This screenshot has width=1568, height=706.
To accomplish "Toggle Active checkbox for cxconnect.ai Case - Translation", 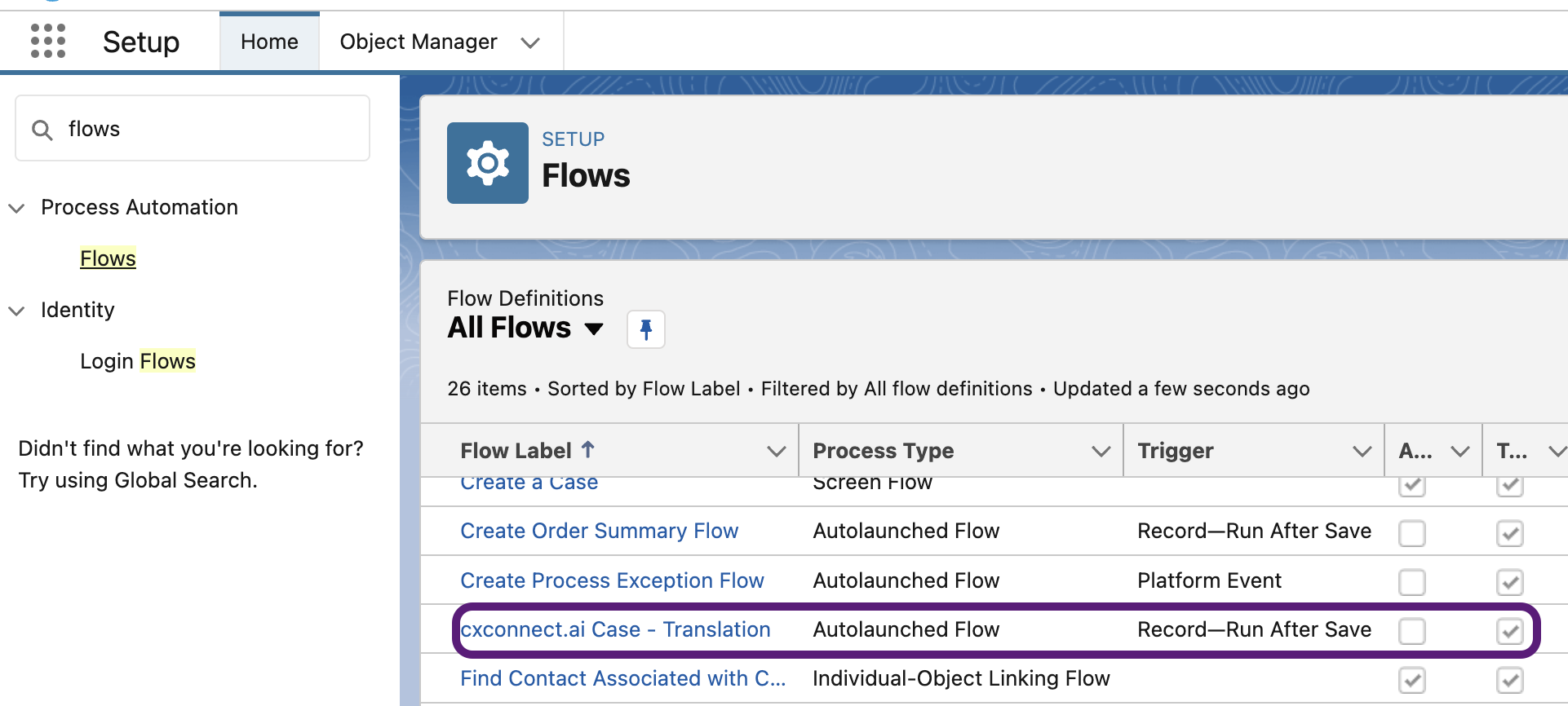I will 1411,631.
